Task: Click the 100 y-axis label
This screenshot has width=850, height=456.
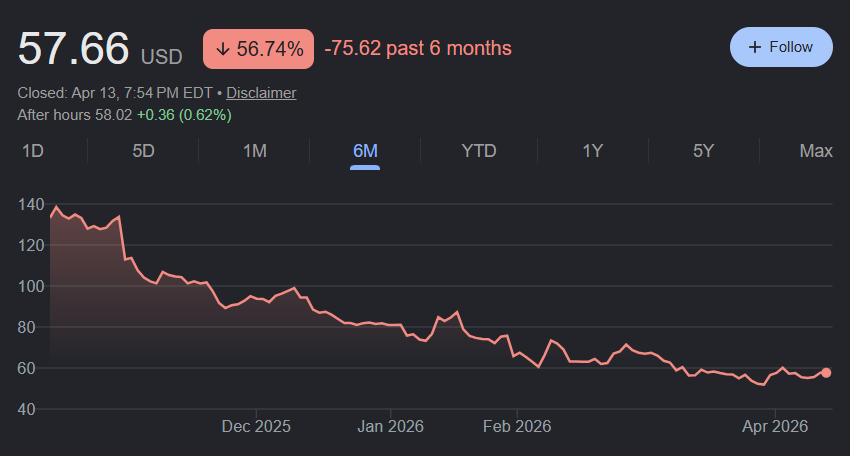Action: 31,286
